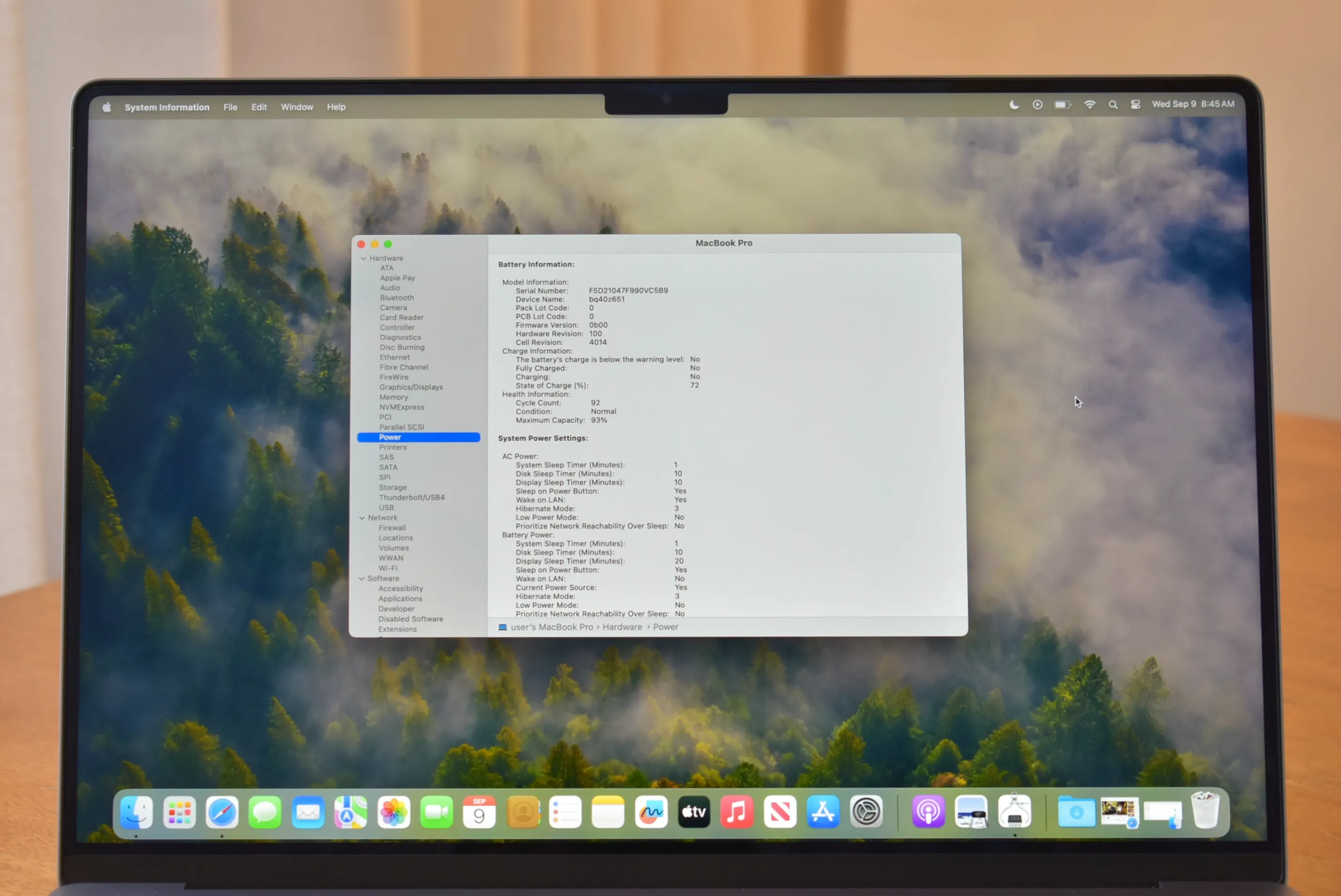Open Maps app in the Dock

351,812
